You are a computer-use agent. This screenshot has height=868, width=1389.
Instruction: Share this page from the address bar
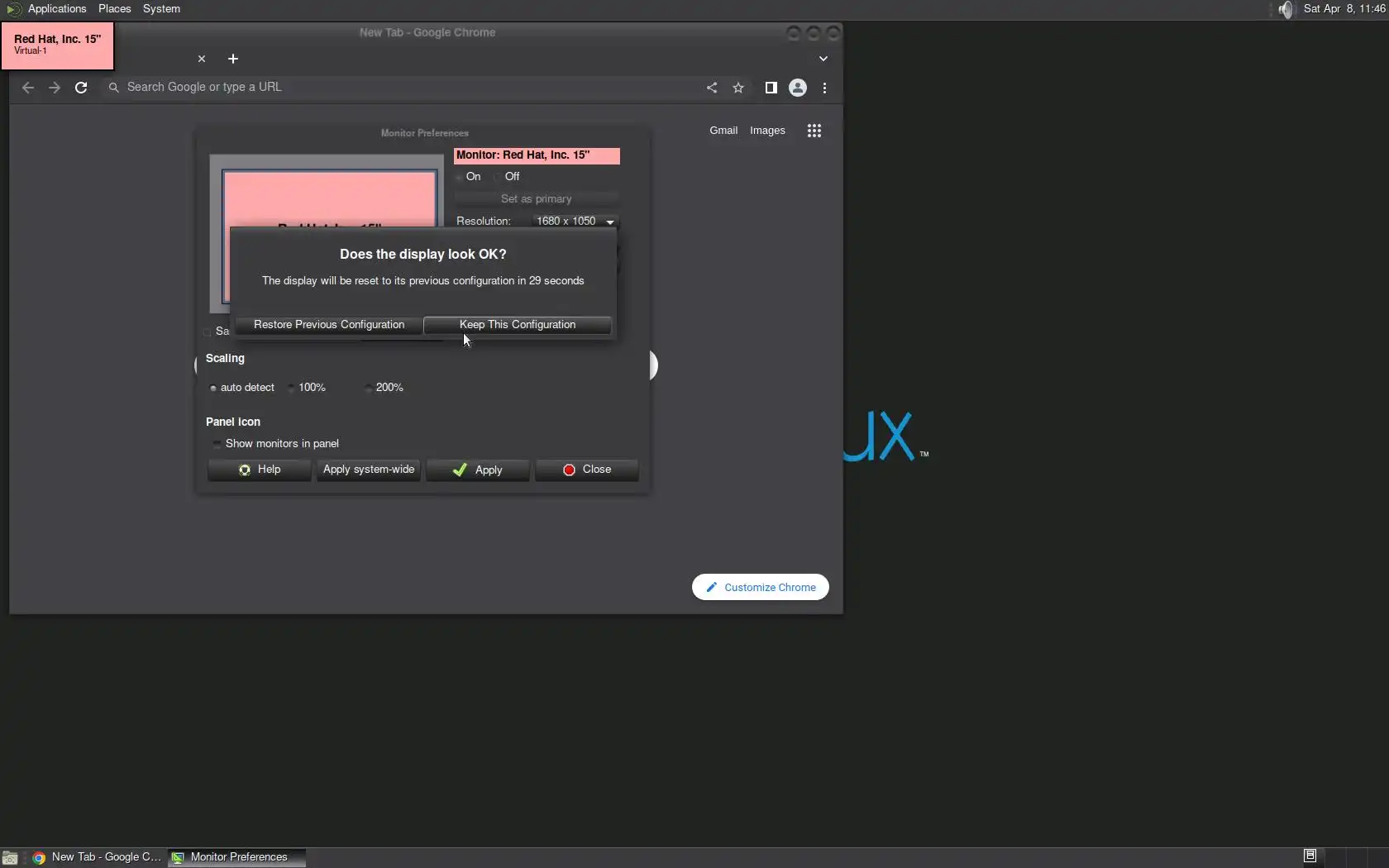(712, 88)
